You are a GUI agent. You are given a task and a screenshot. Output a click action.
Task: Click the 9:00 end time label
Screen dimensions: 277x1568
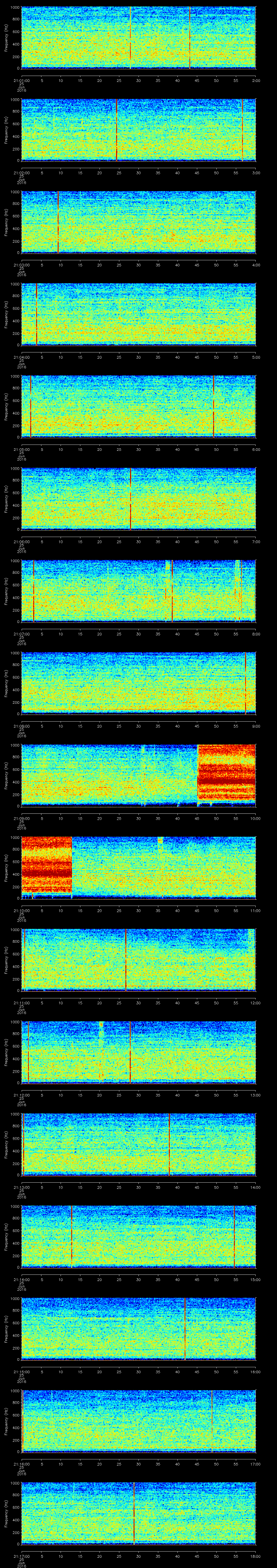[256, 726]
